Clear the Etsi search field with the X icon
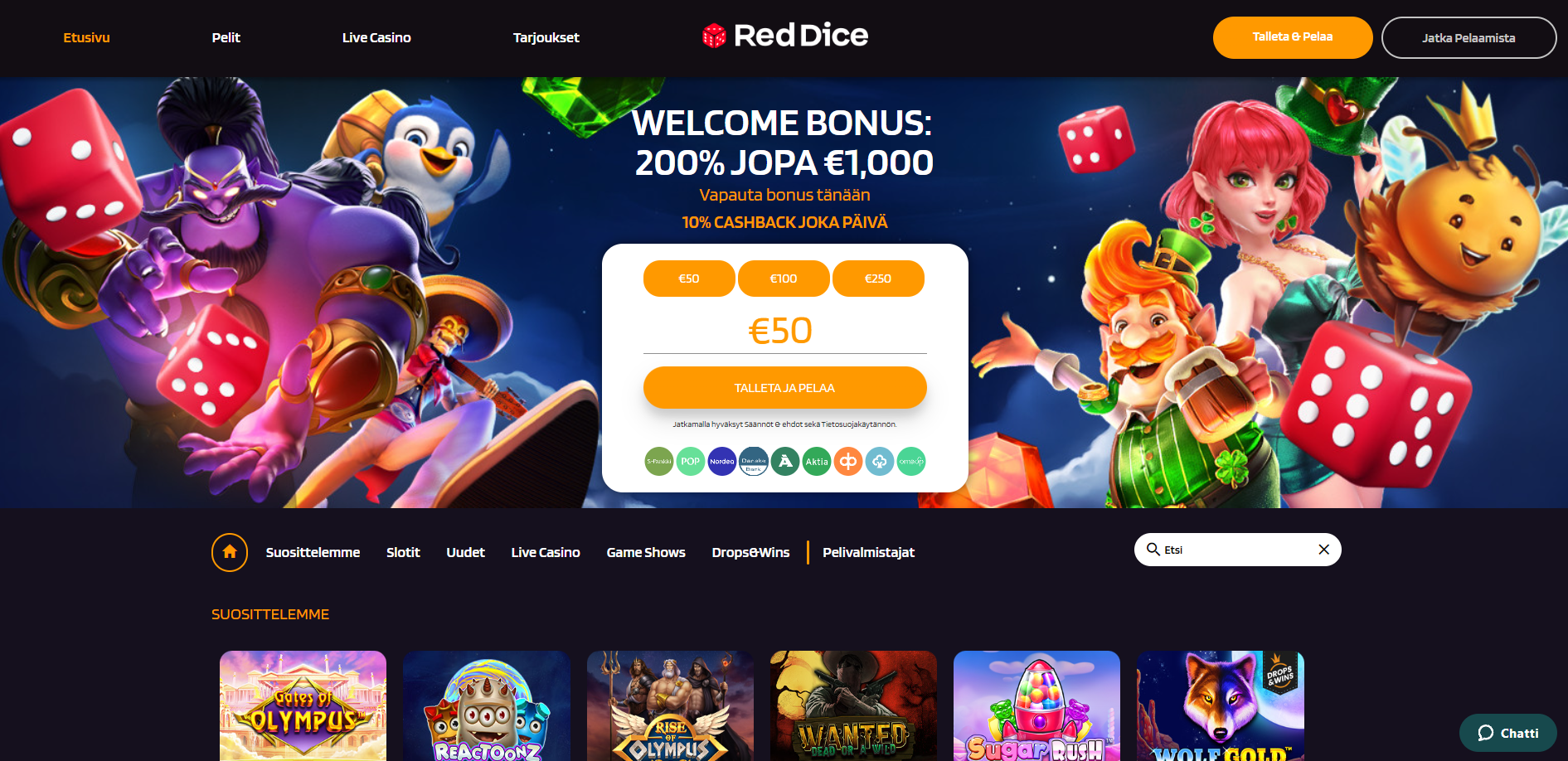 pos(1323,550)
